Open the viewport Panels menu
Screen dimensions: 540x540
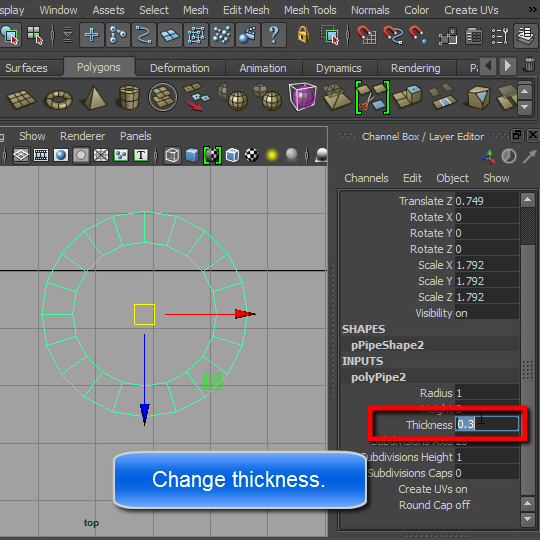coord(135,136)
